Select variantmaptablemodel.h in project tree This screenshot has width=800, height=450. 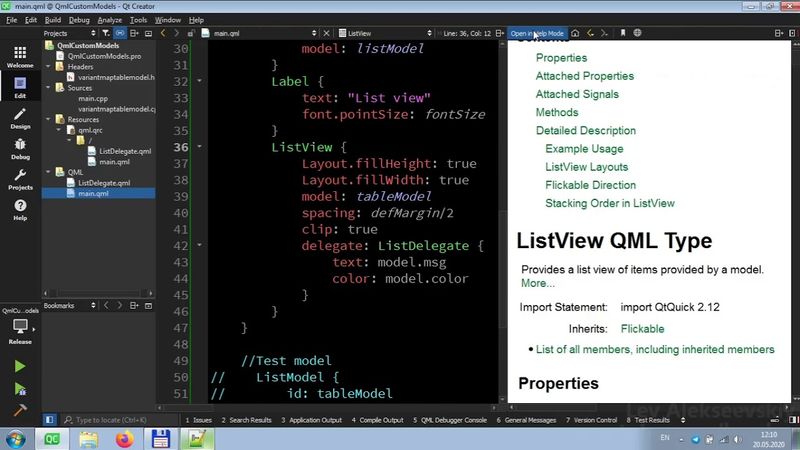[x=116, y=77]
